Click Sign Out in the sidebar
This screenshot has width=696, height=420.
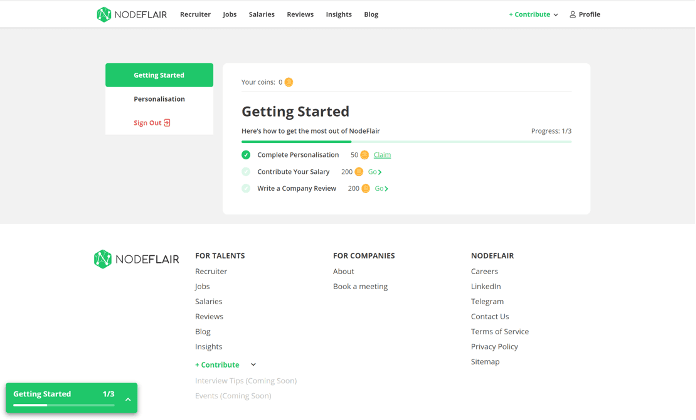tap(152, 123)
